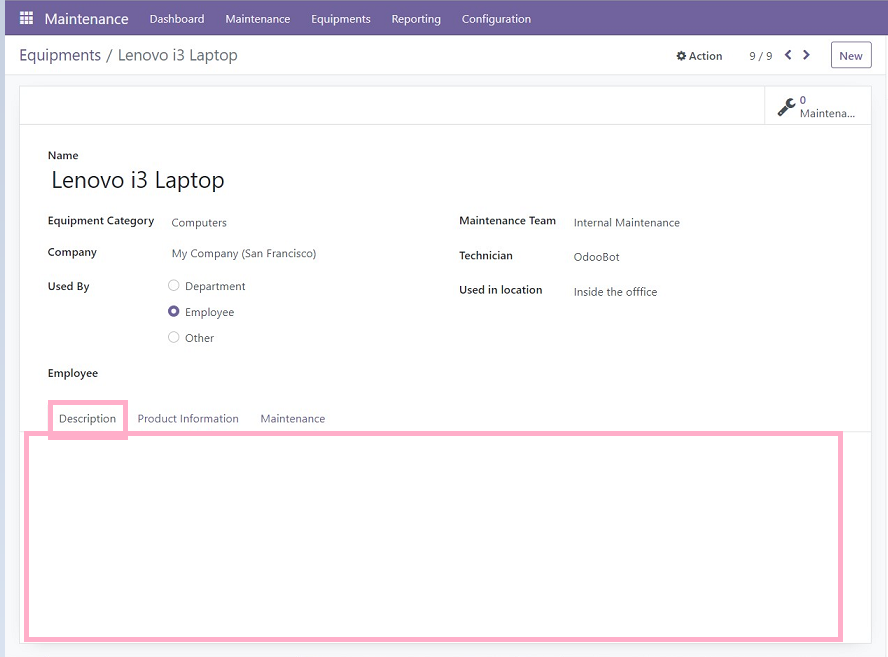
Task: Select the Department radio button
Action: coord(174,286)
